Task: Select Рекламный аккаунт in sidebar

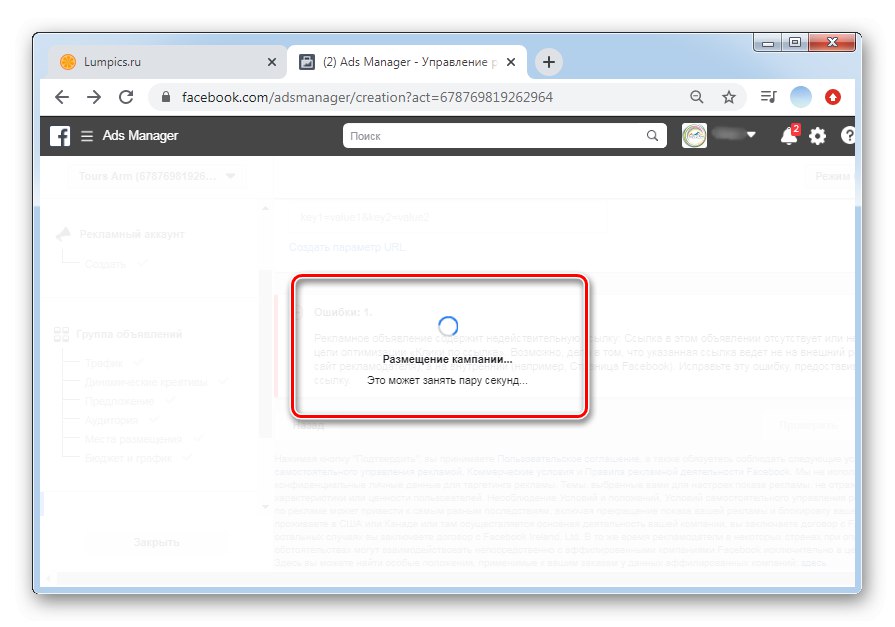Action: [132, 234]
